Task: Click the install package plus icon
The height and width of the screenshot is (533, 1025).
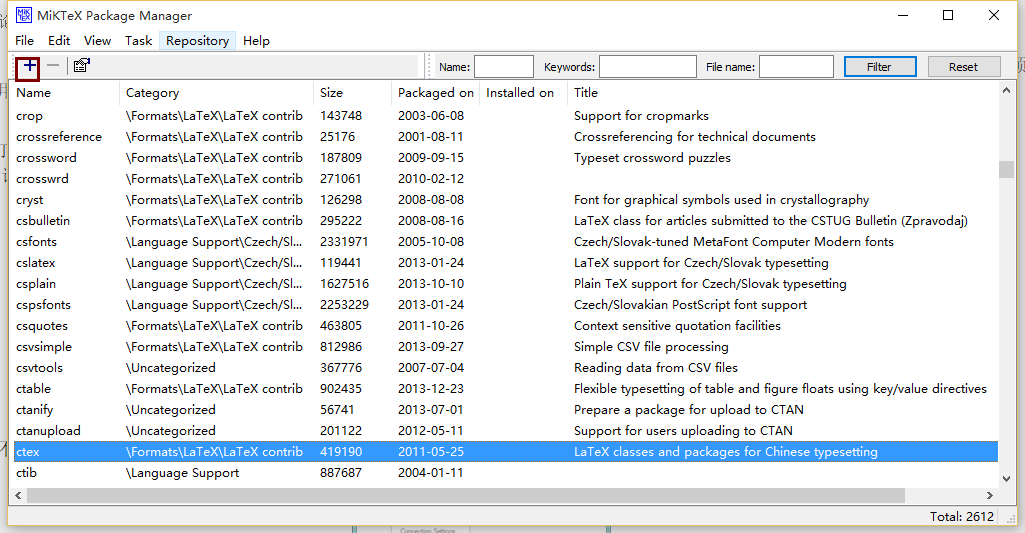Action: (29, 66)
